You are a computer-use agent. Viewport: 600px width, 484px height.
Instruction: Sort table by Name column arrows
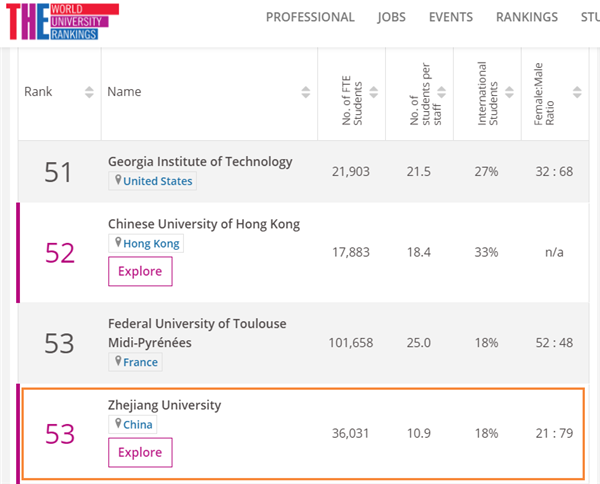(x=305, y=92)
